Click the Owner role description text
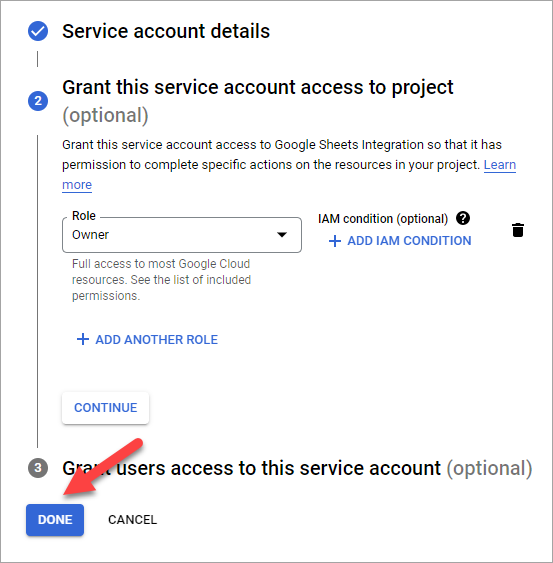 click(x=161, y=280)
